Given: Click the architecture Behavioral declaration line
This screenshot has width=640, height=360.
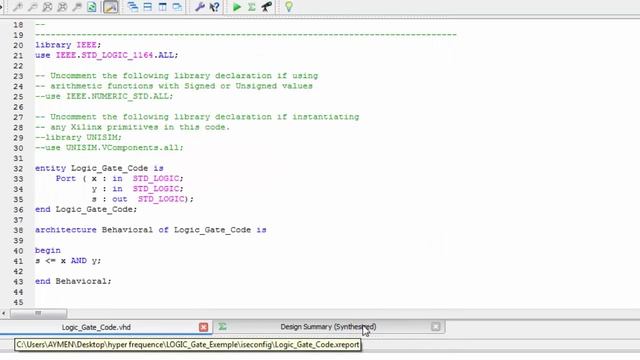Looking at the screenshot, I should (151, 230).
